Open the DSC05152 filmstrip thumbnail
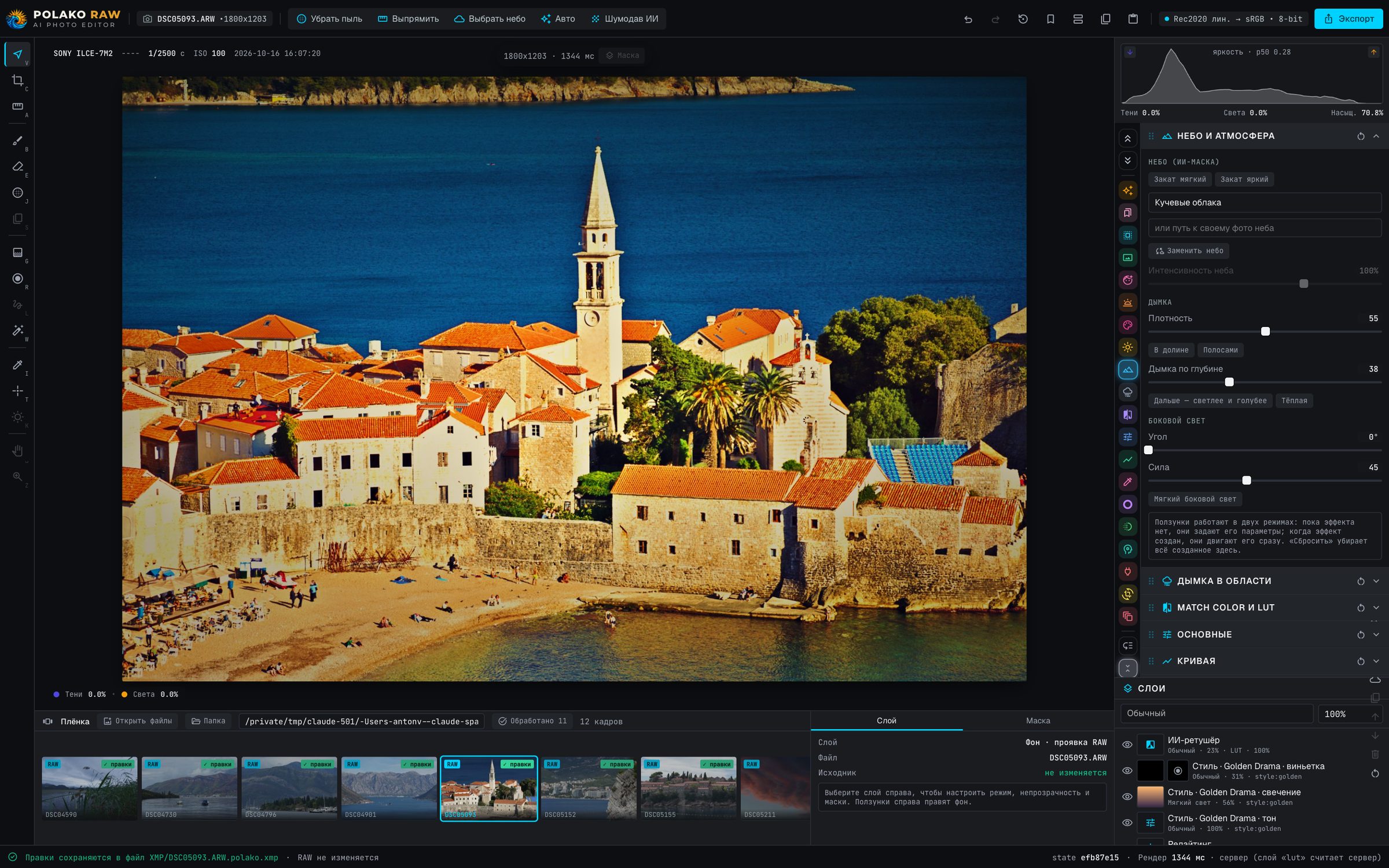Viewport: 1389px width, 868px height. [589, 788]
